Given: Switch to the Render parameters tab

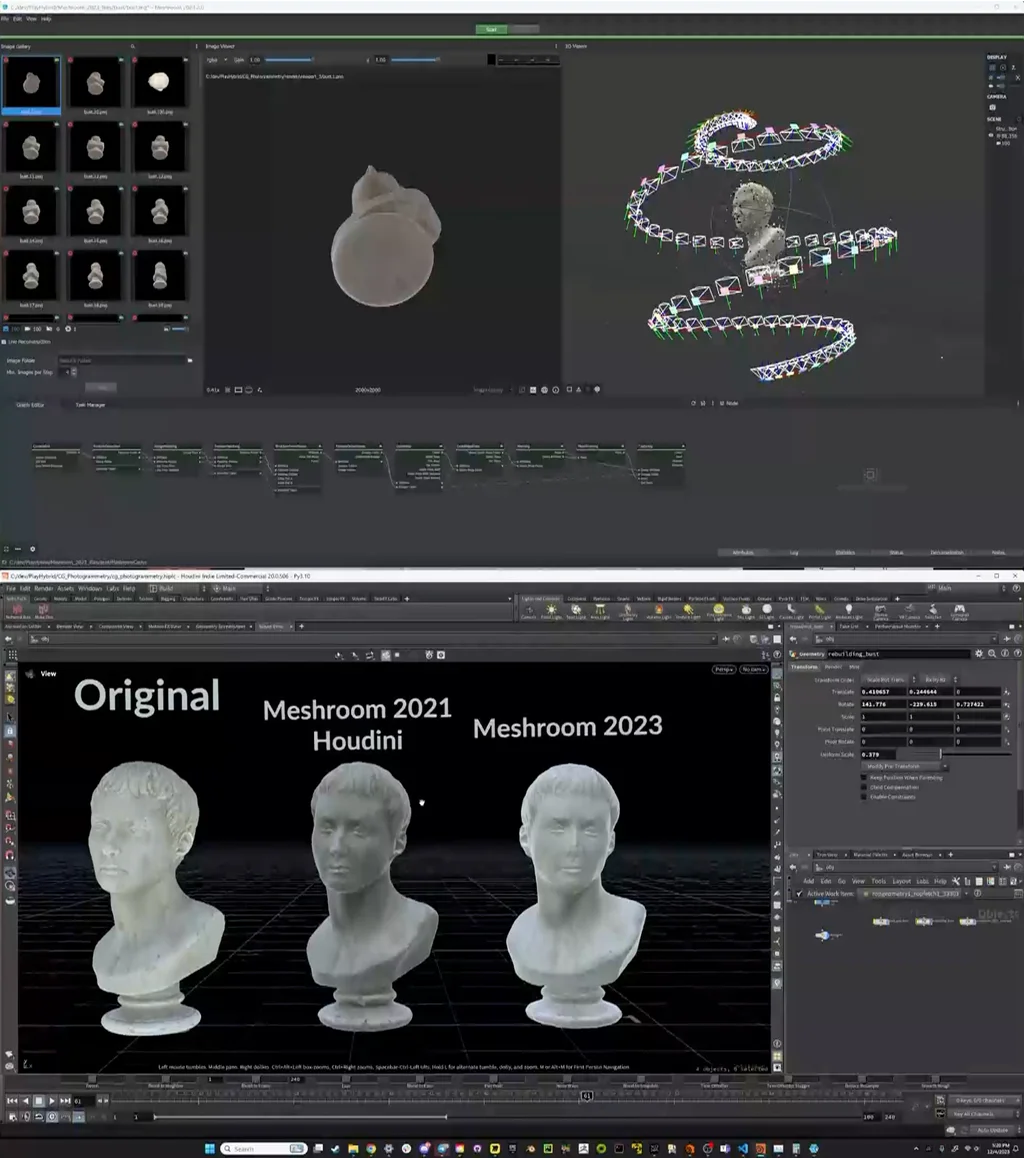Looking at the screenshot, I should tap(832, 667).
